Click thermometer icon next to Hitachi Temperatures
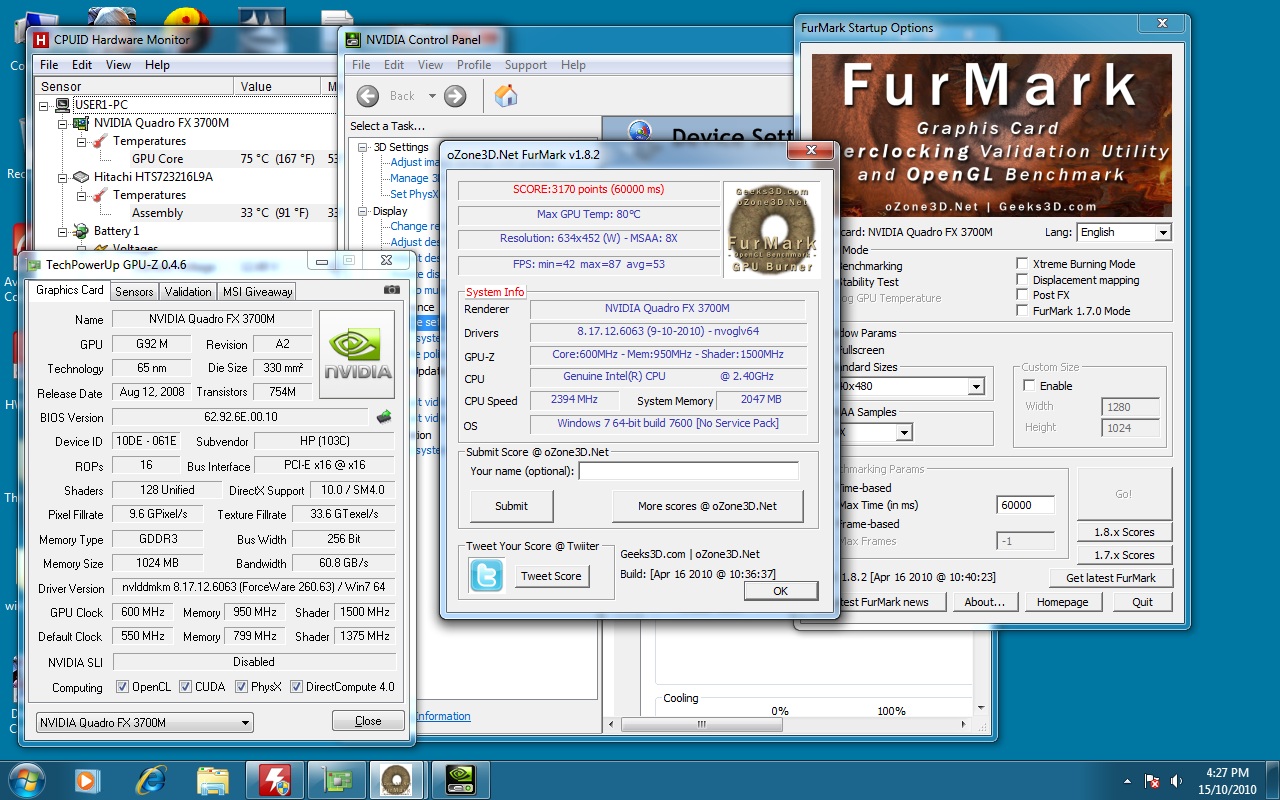Image resolution: width=1280 pixels, height=800 pixels. (100, 195)
